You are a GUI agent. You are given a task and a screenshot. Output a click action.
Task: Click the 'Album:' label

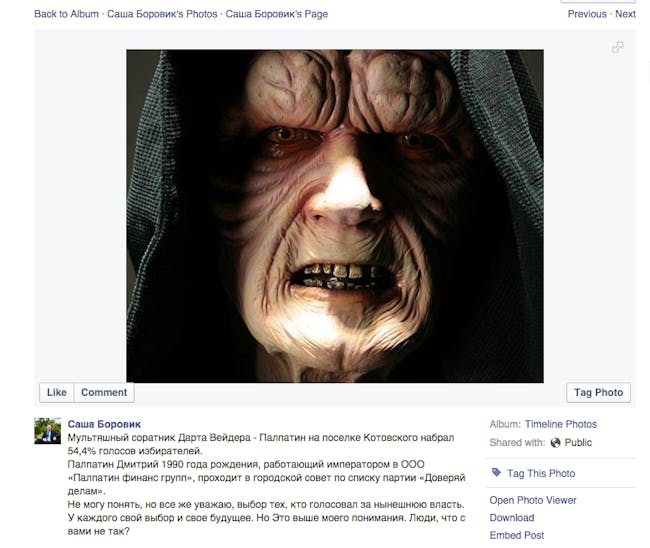504,424
